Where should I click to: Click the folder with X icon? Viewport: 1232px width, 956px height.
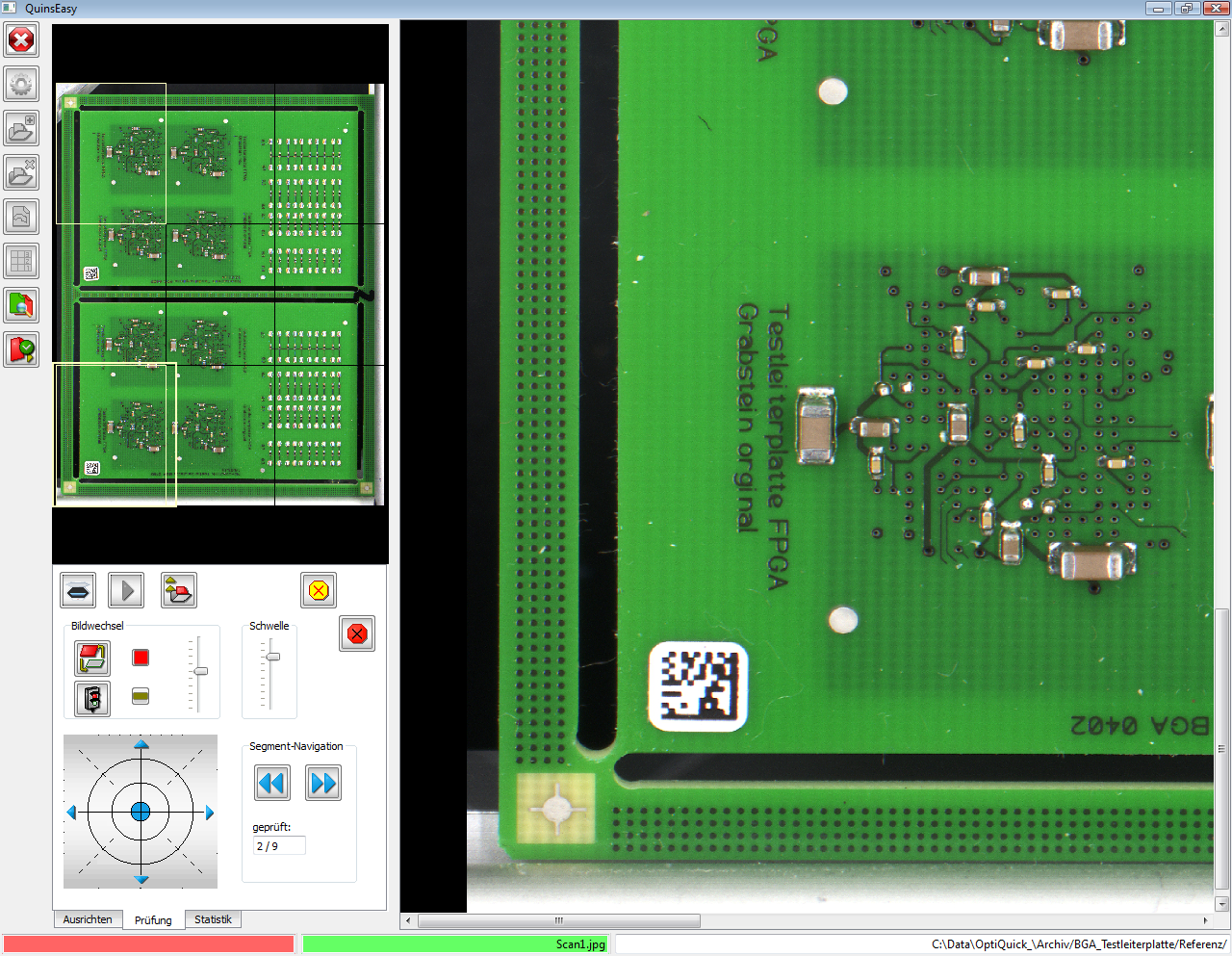[21, 172]
